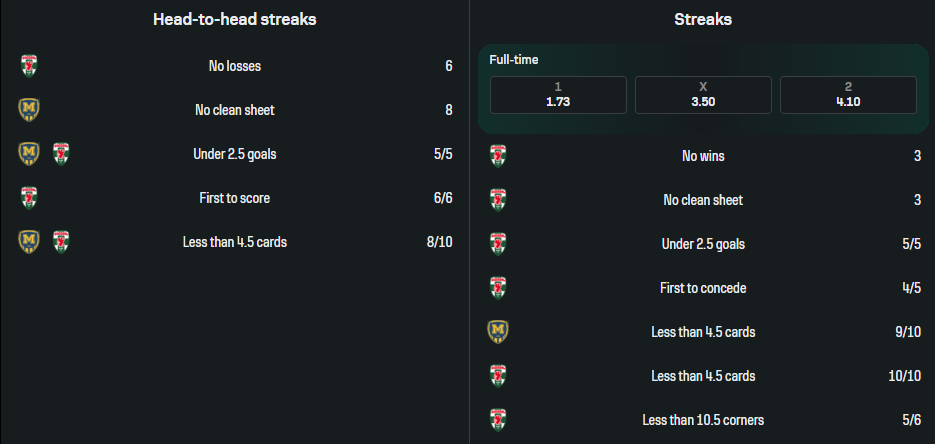Click the red-green team crest beside No losses
935x444 pixels.
[x=29, y=66]
